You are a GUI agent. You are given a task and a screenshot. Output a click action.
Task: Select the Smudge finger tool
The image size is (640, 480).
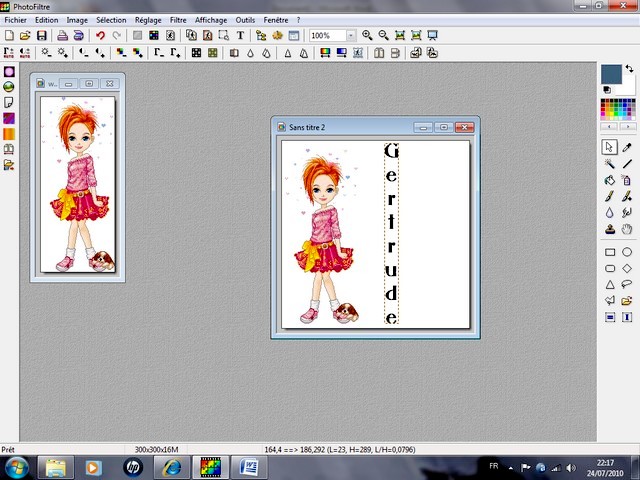[627, 213]
